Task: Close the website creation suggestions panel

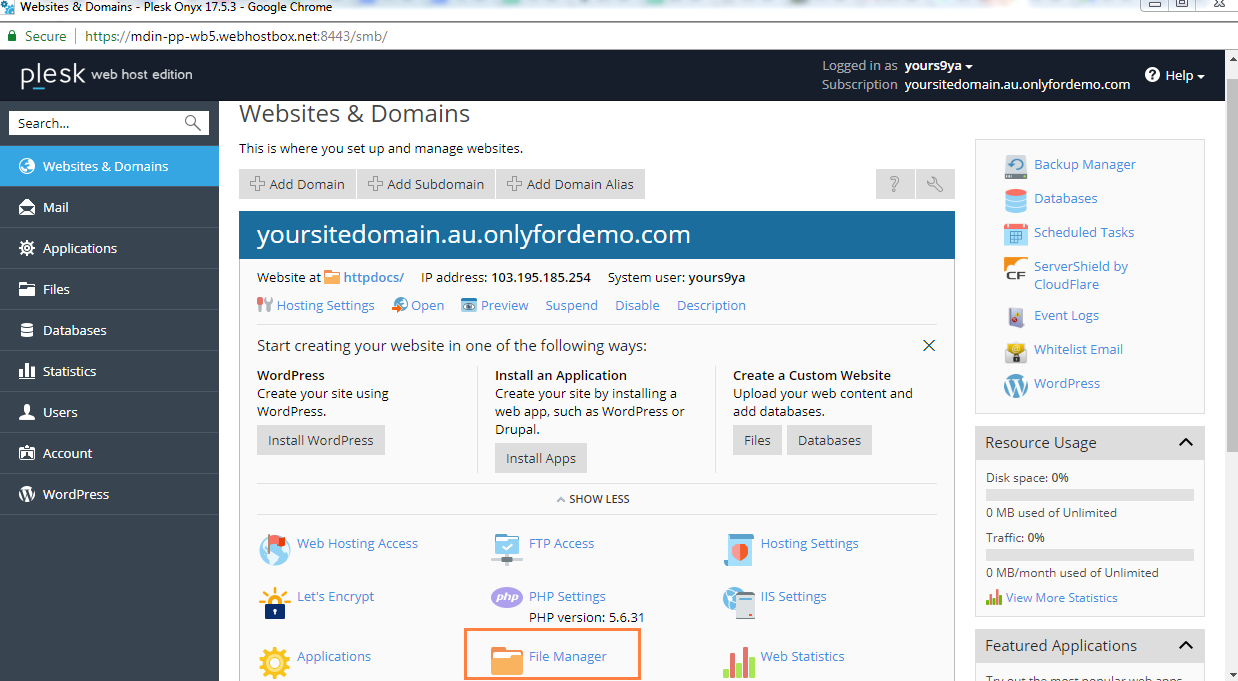Action: (x=929, y=346)
